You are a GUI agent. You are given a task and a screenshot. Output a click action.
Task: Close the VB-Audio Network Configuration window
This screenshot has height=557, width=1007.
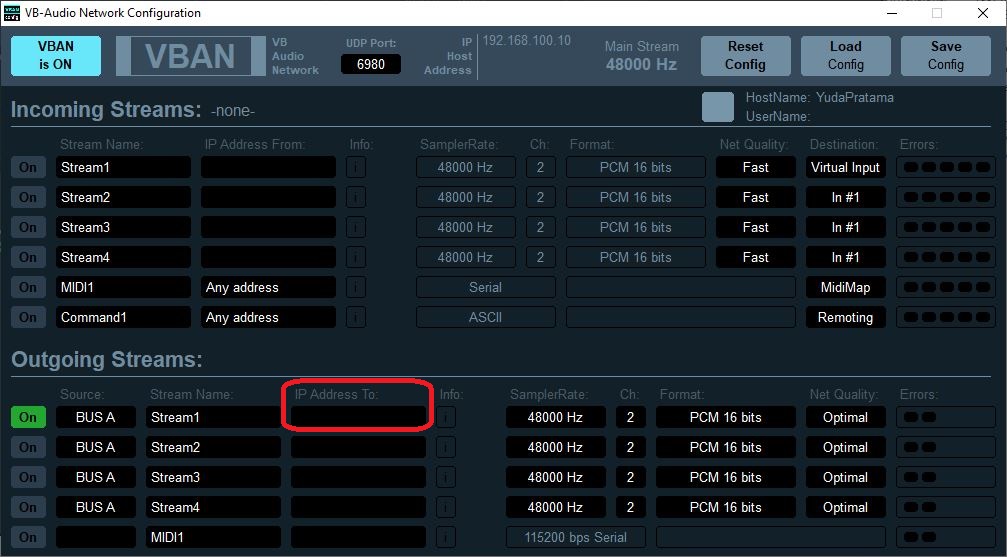tap(983, 13)
